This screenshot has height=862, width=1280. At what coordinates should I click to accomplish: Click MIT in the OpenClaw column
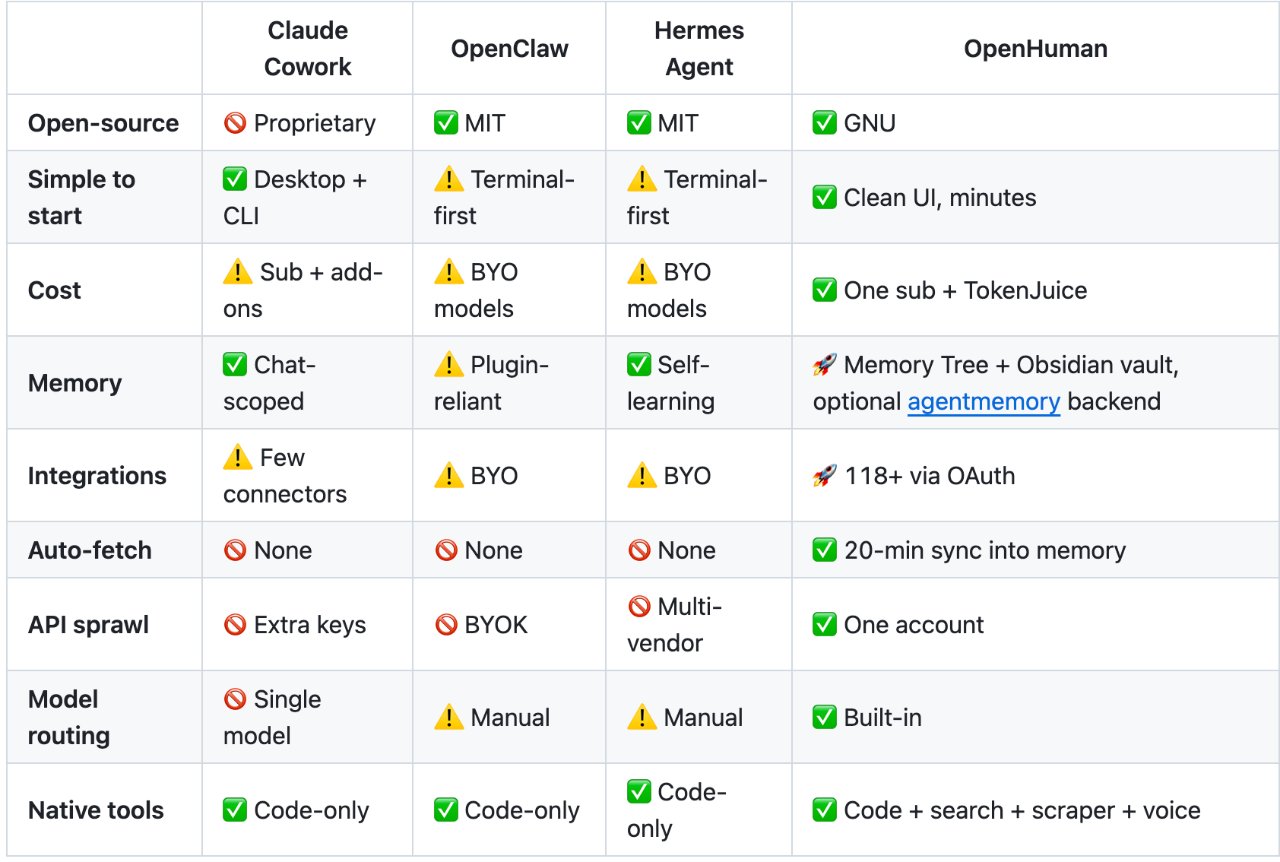coord(485,124)
